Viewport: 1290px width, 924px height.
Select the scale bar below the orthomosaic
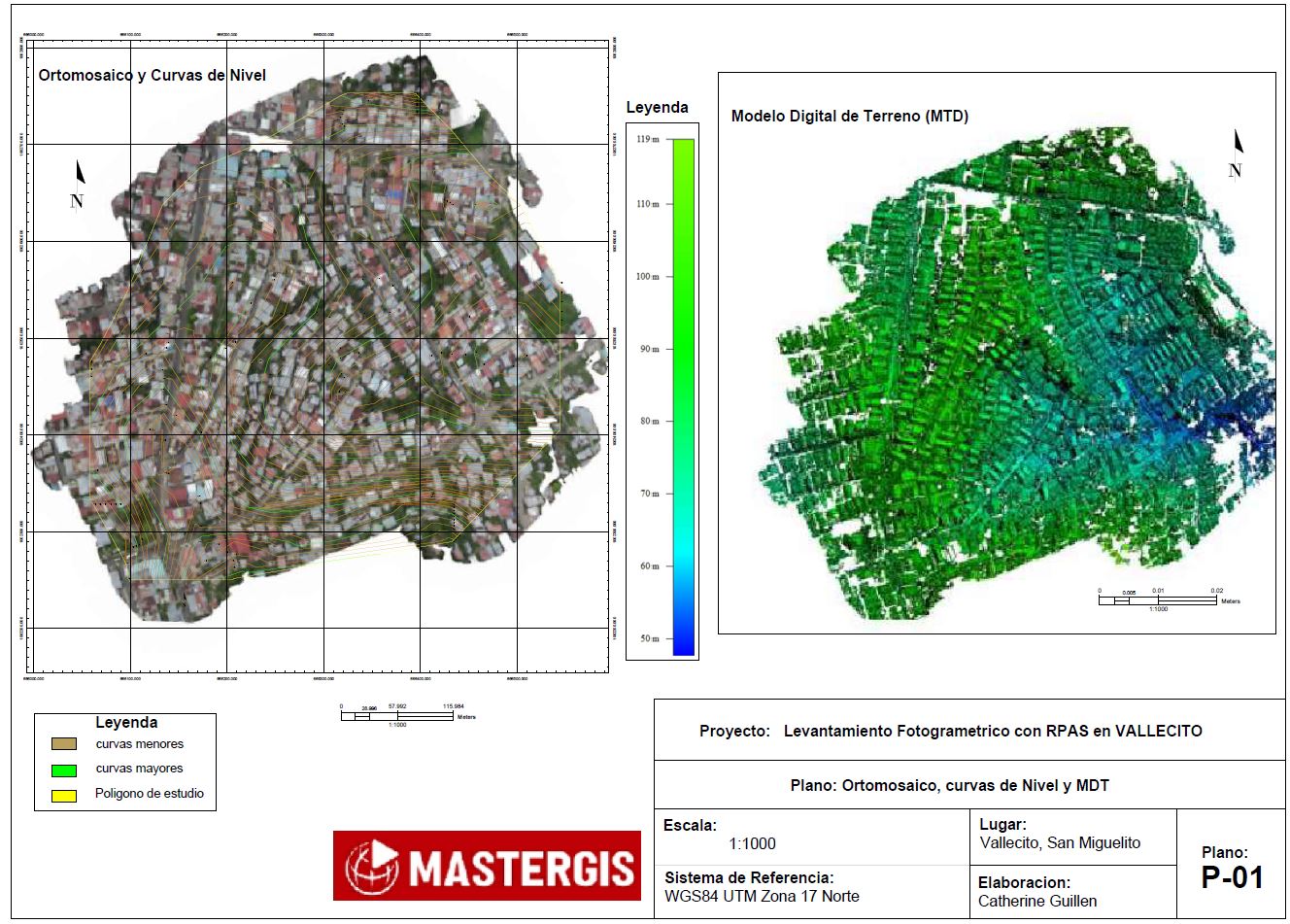click(x=397, y=716)
